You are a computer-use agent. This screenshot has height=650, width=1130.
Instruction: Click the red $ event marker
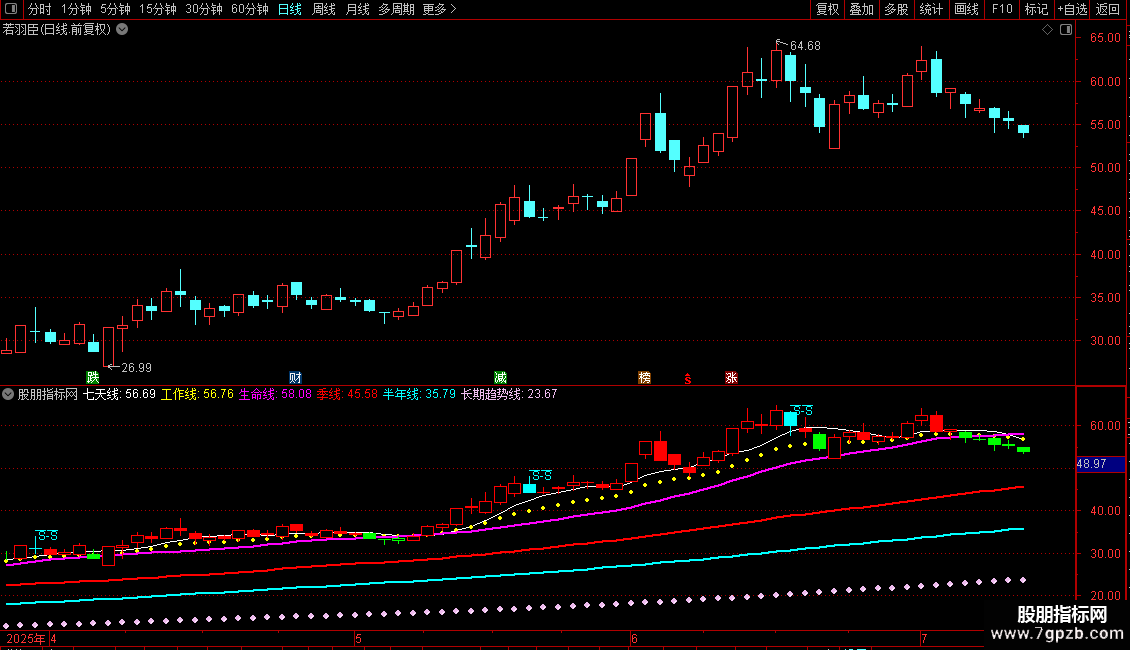click(688, 378)
